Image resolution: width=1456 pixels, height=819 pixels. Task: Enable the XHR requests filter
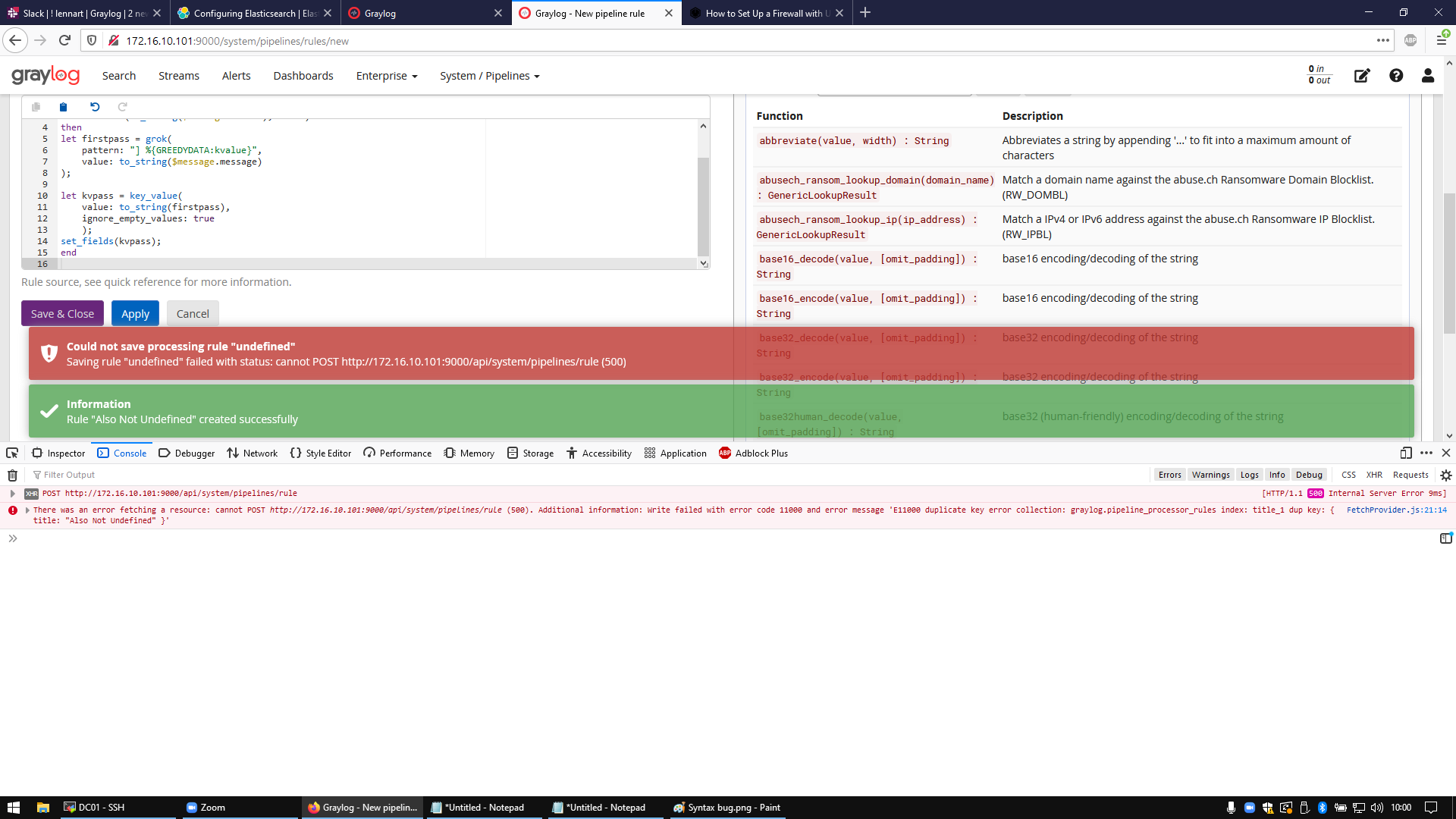click(x=1374, y=475)
